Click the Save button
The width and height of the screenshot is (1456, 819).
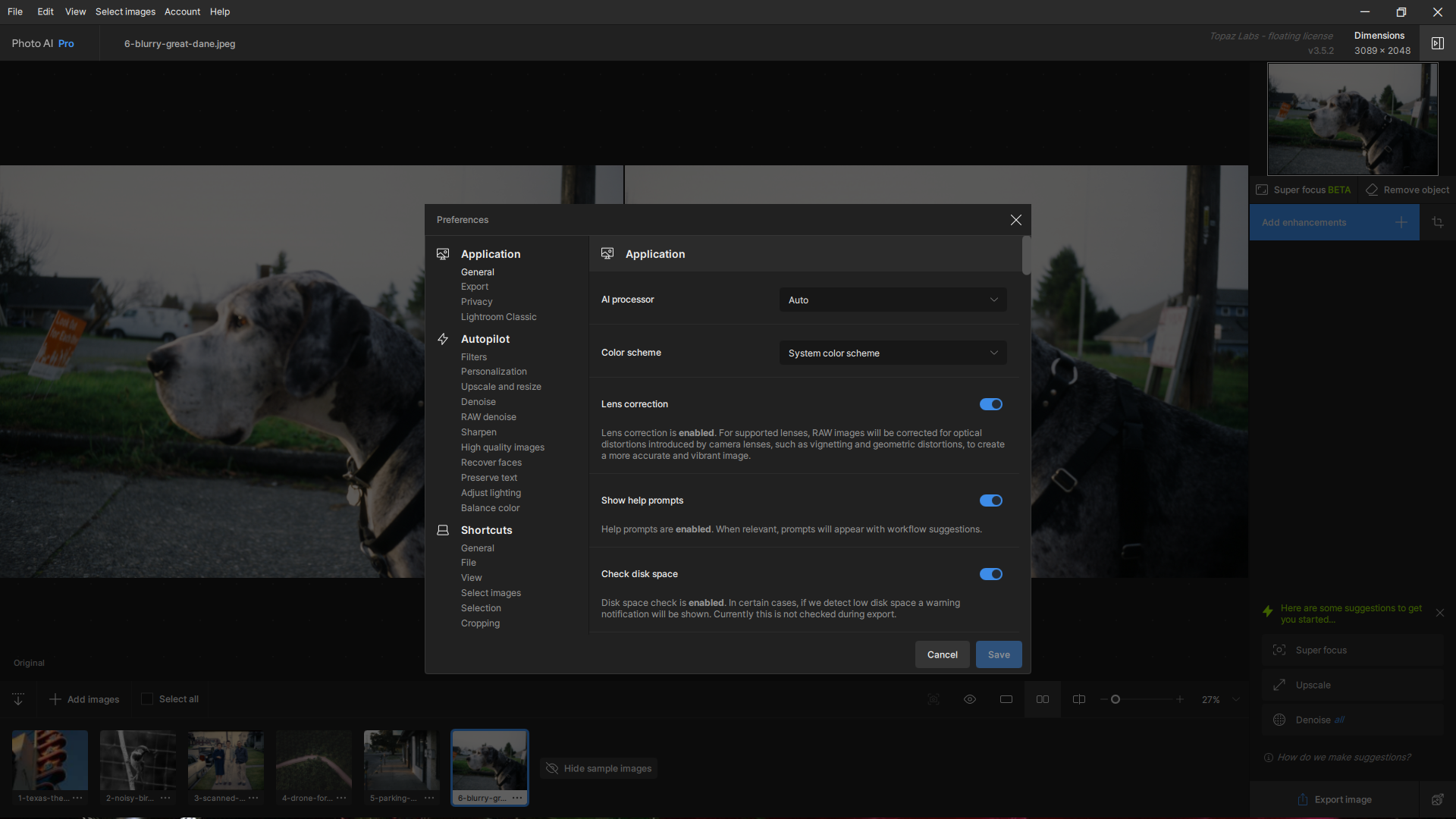pos(999,654)
